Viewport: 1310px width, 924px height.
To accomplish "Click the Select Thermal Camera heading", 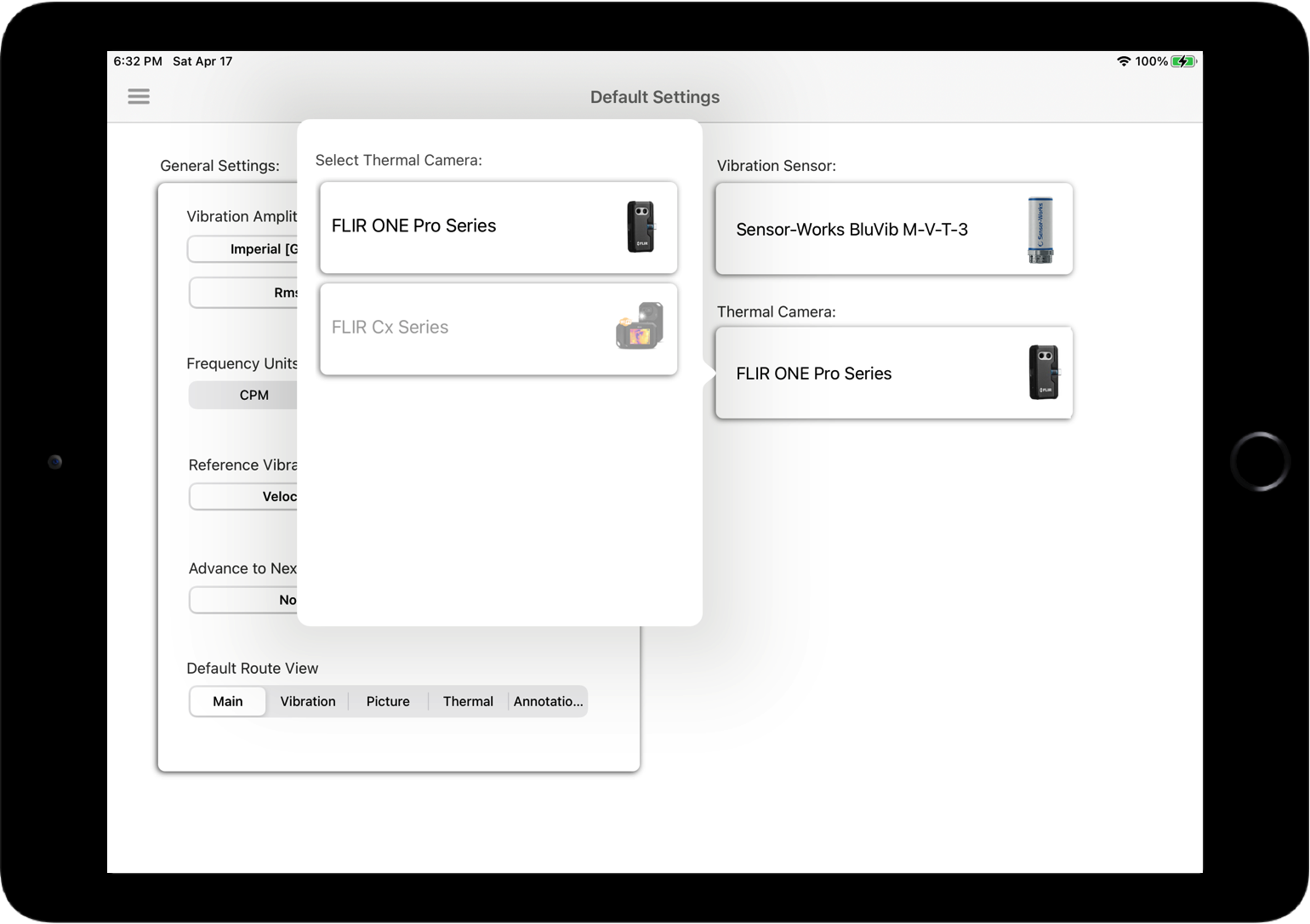I will [x=399, y=160].
